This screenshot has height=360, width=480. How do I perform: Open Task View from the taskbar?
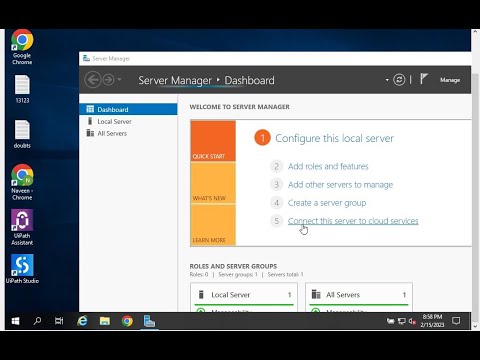point(59,321)
